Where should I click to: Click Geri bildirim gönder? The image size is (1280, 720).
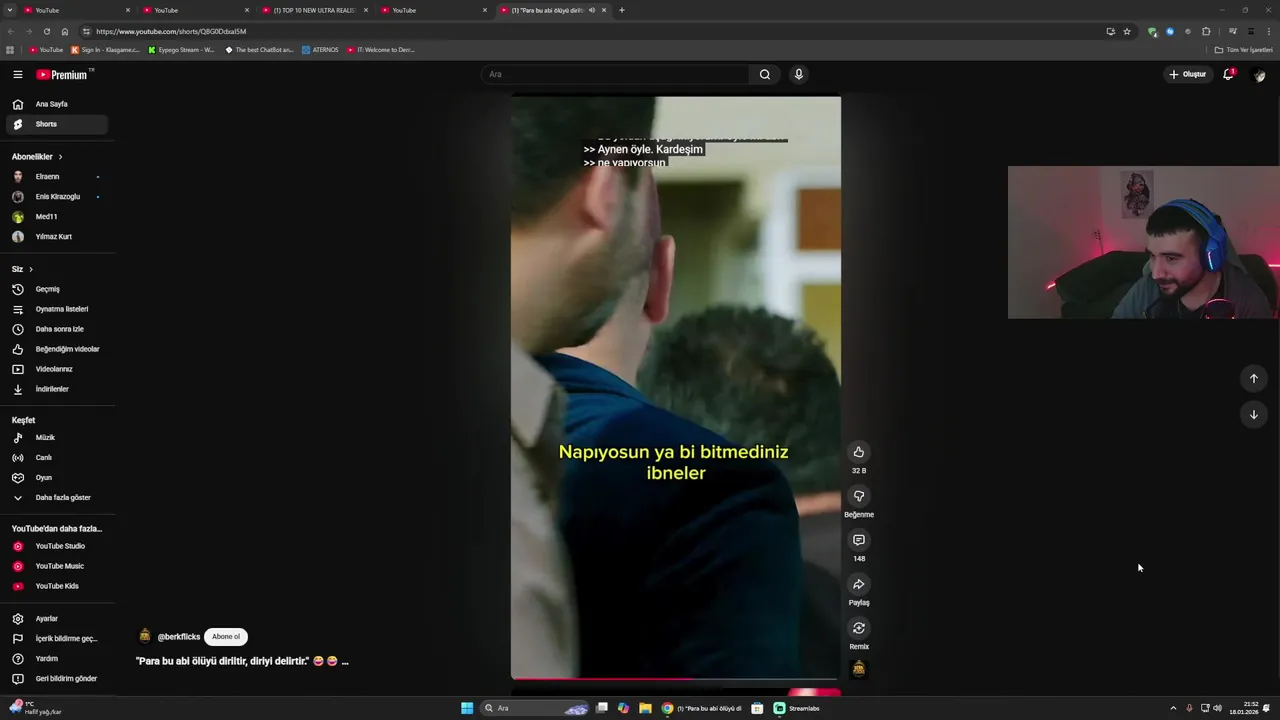[56, 679]
